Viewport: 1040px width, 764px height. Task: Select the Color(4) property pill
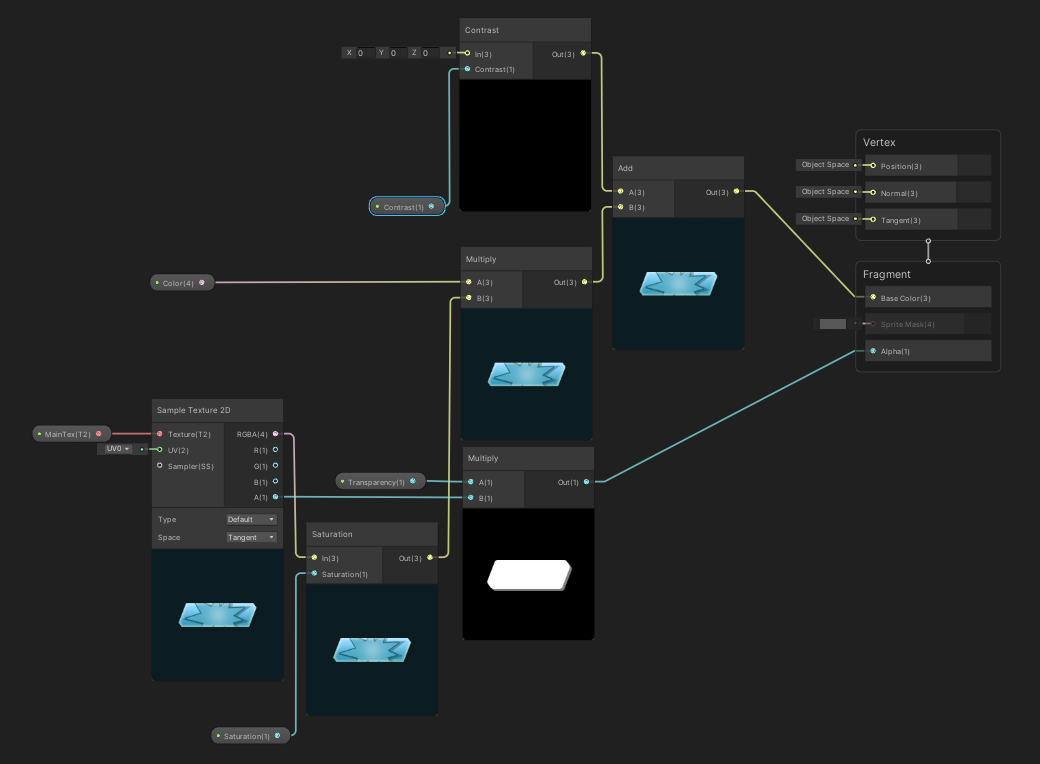click(x=180, y=282)
